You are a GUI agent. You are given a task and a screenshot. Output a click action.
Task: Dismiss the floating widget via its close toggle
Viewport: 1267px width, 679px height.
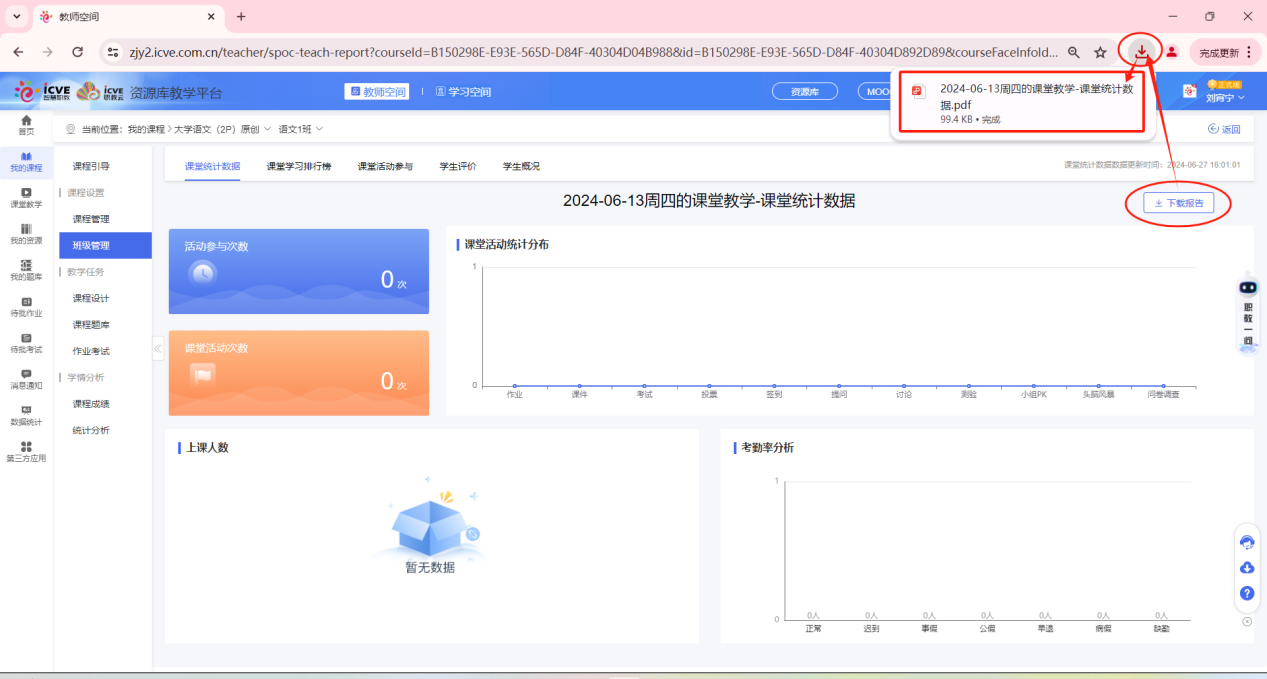point(1248,620)
